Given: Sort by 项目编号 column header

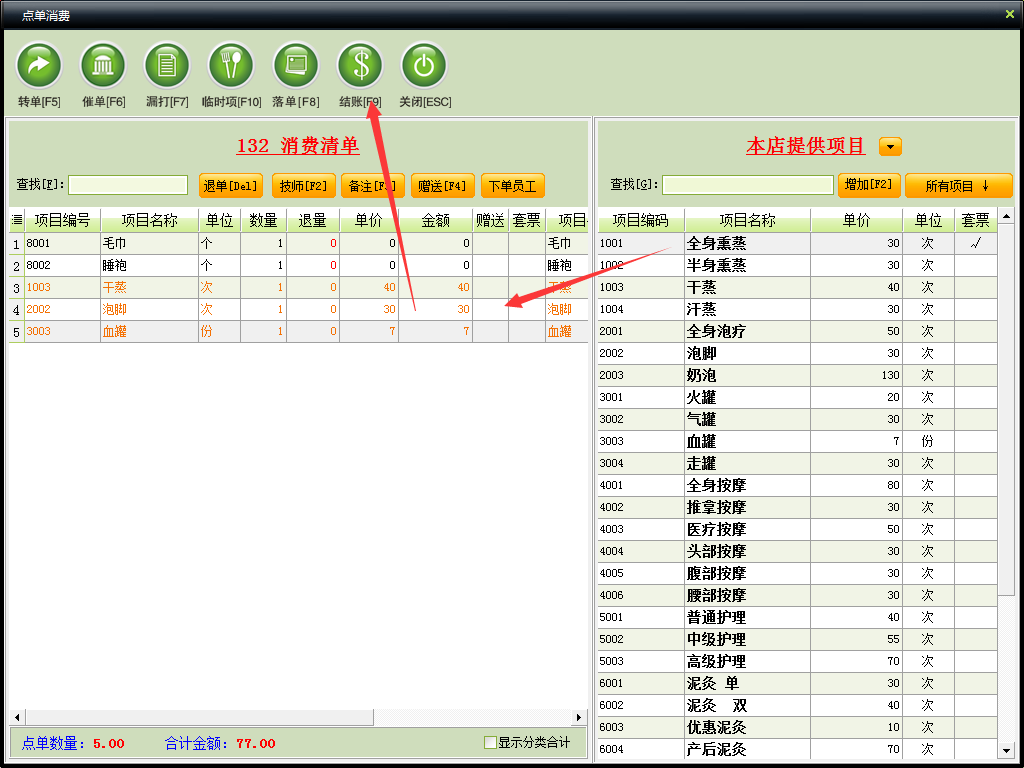Looking at the screenshot, I should [x=62, y=220].
